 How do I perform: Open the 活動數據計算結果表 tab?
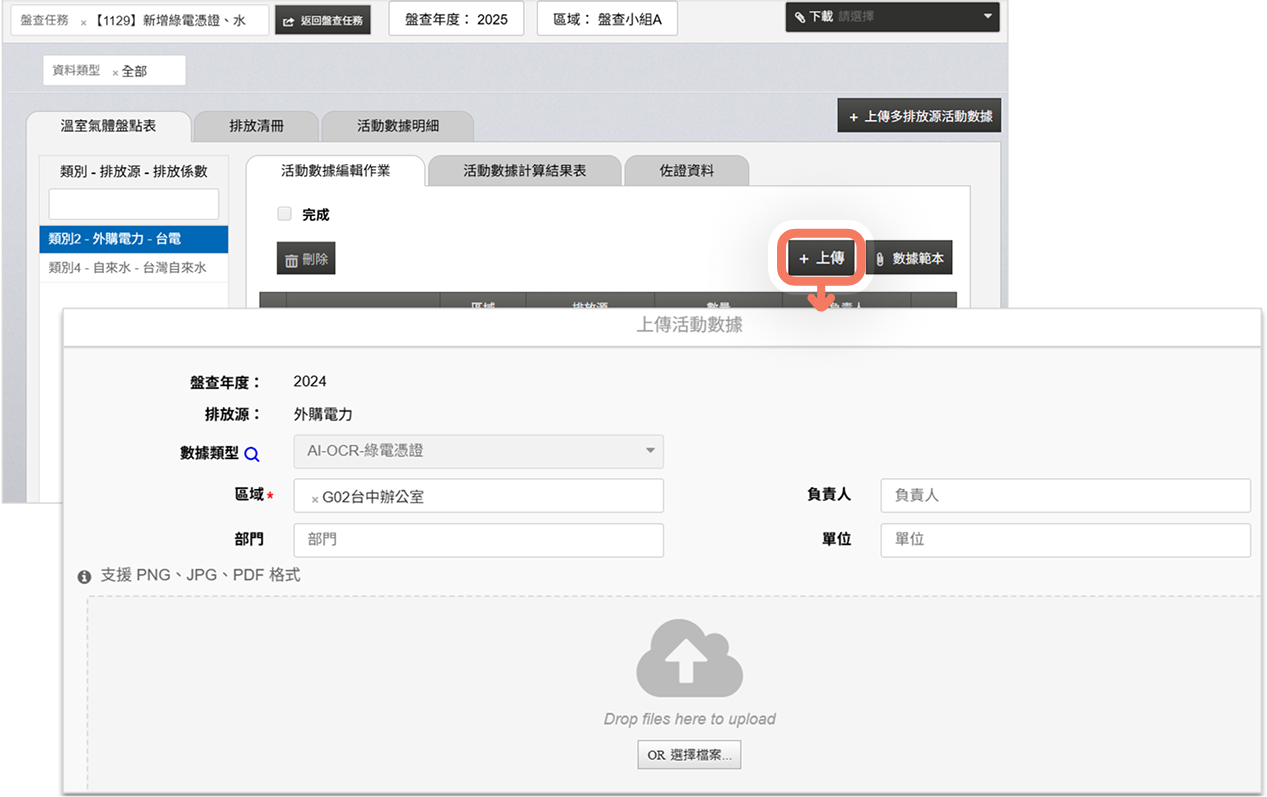[x=524, y=171]
